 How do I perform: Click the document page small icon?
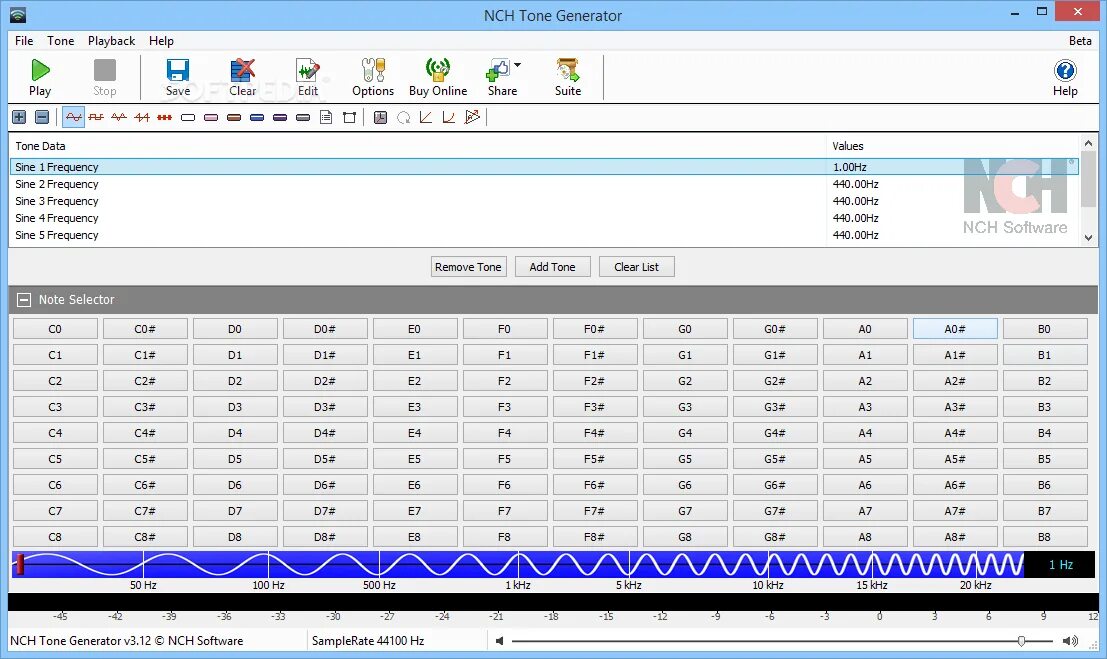click(x=326, y=117)
